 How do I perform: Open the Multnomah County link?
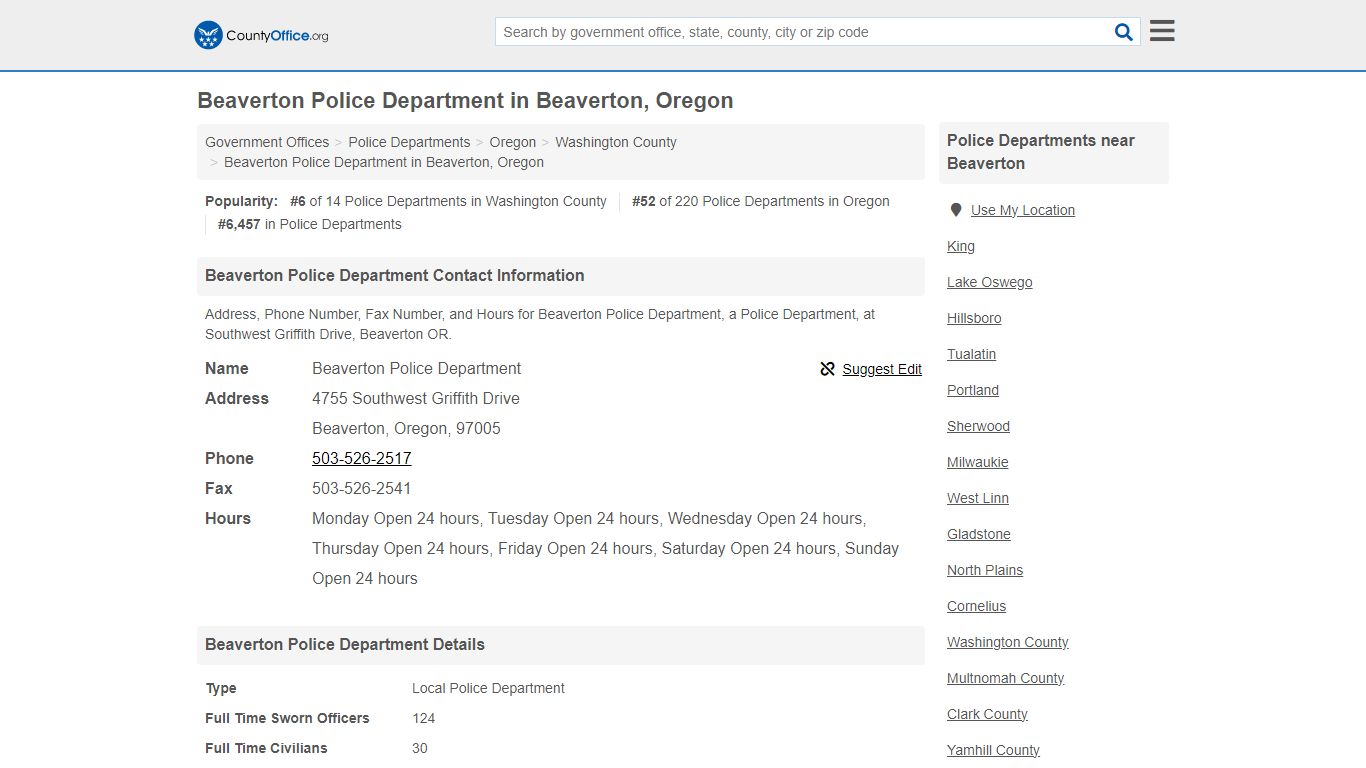click(1006, 678)
